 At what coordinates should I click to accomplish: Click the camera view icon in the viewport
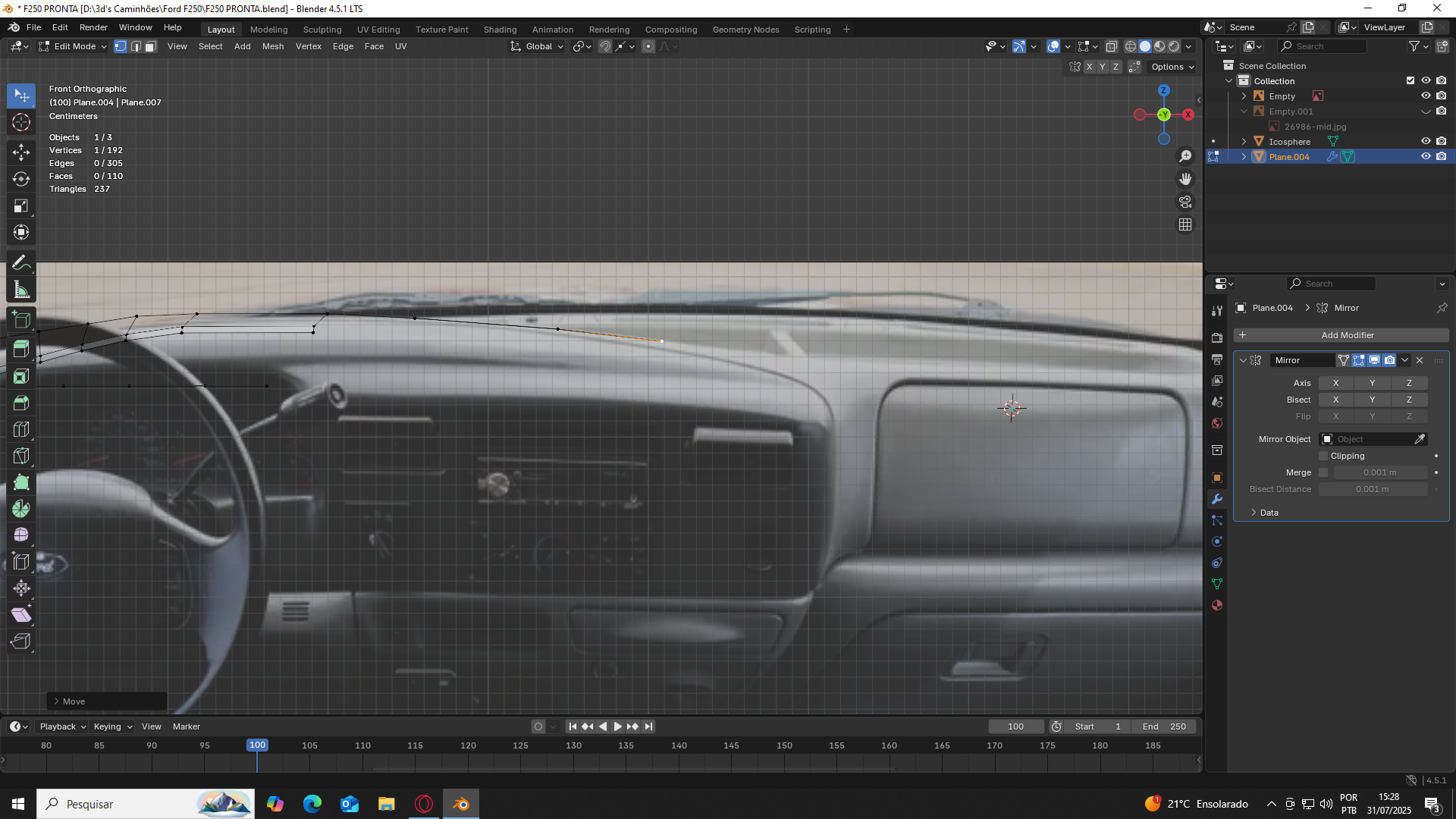[x=1185, y=202]
